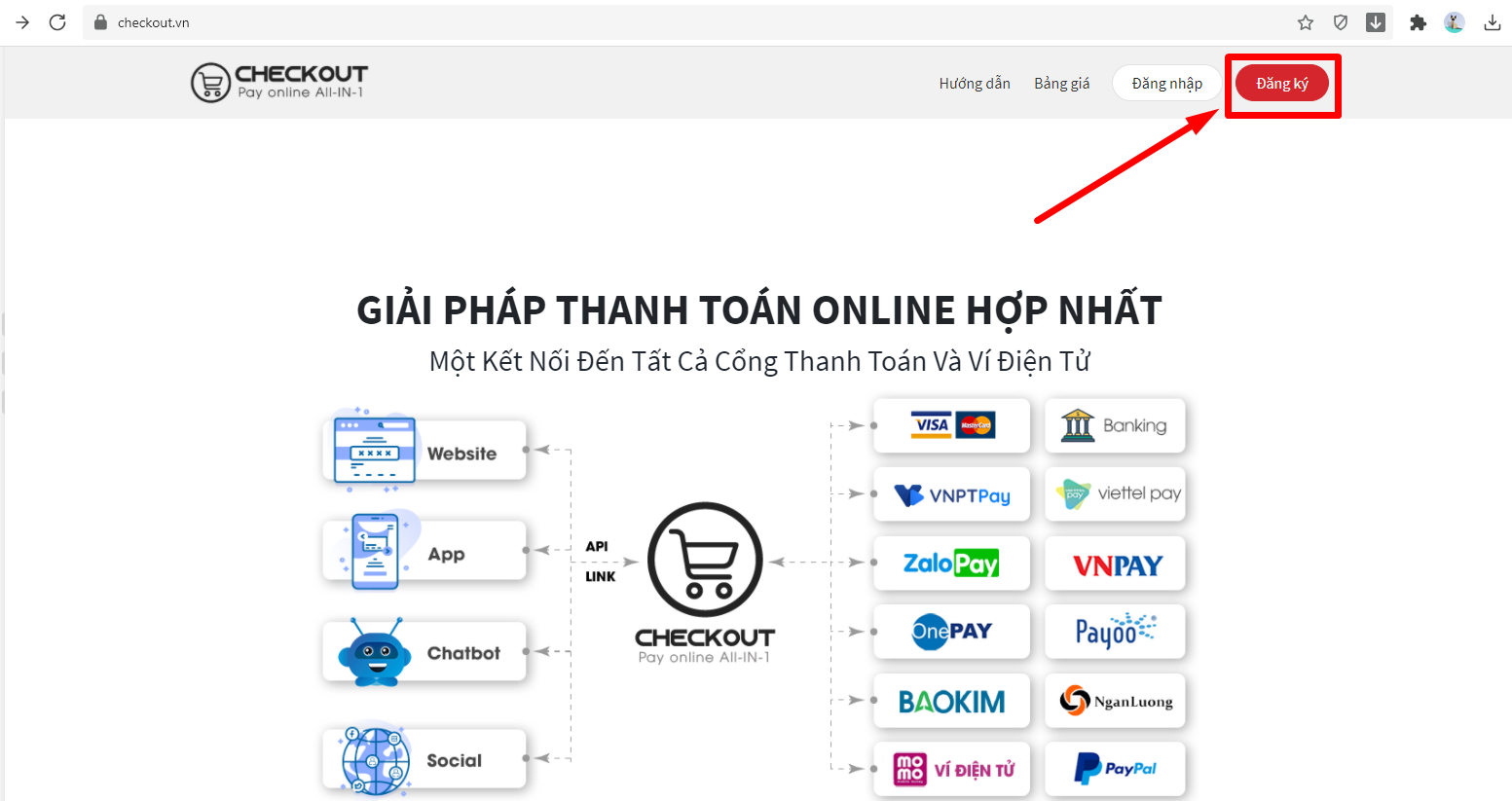Select the Visa MasterCard payment card
The width and height of the screenshot is (1512, 801).
coord(951,425)
